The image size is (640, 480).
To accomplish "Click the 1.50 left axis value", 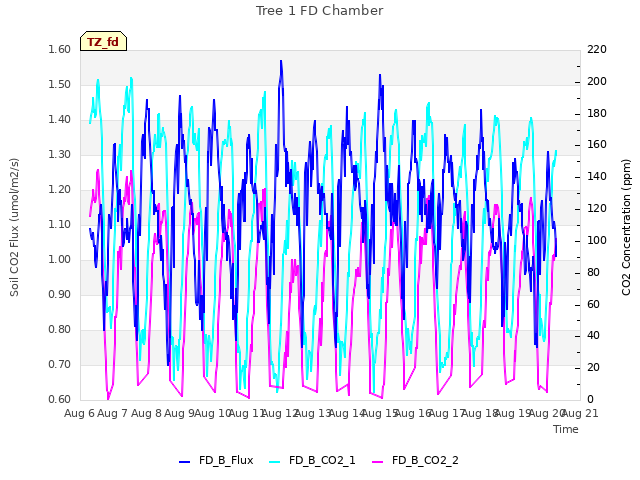I will (60, 84).
